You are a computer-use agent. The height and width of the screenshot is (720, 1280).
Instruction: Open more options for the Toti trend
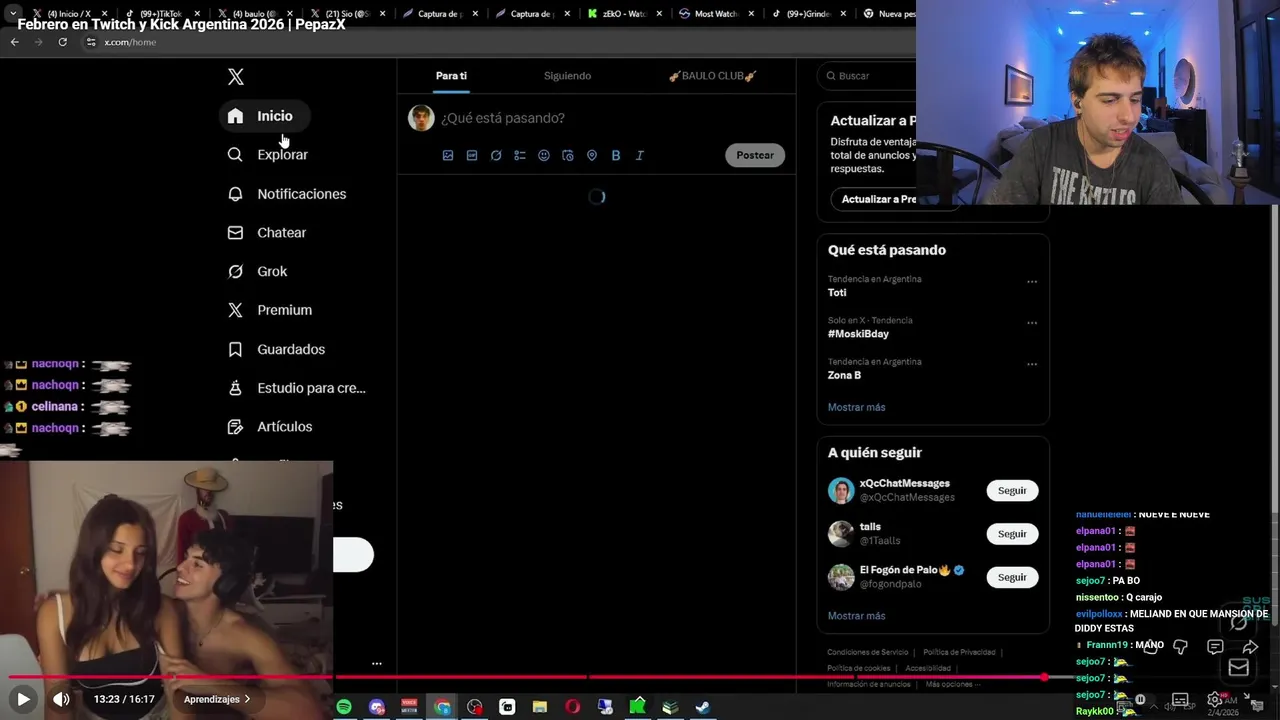1032,282
